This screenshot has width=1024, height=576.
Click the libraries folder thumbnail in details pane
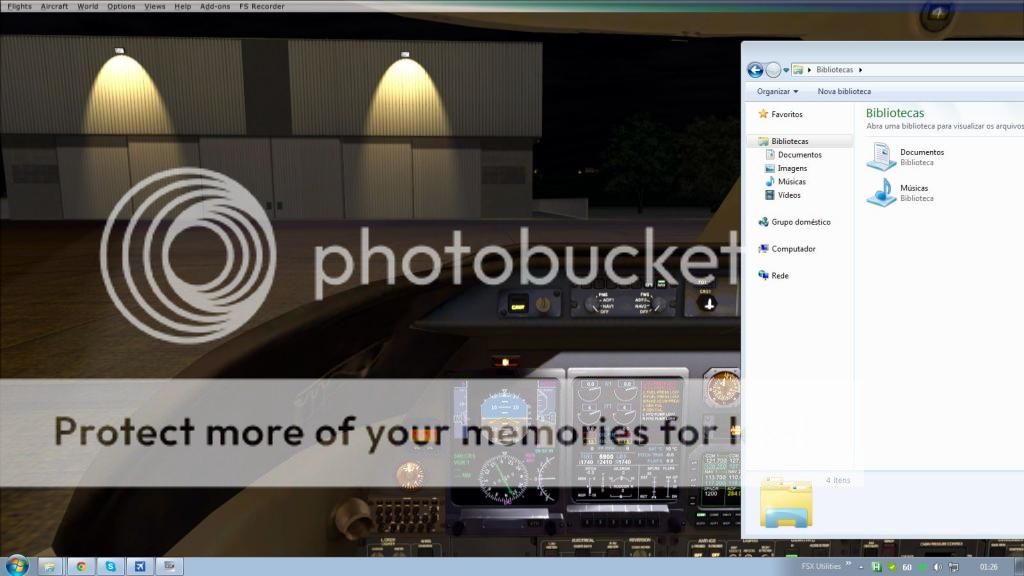point(786,503)
